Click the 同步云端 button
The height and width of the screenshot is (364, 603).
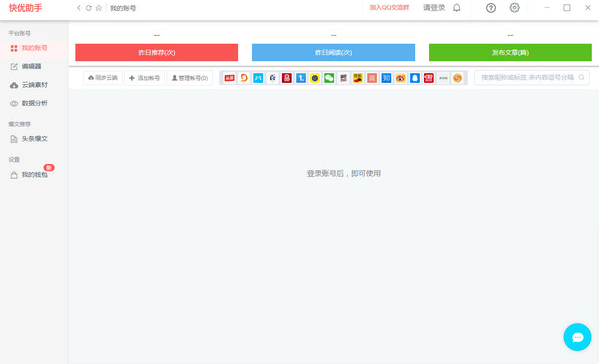pyautogui.click(x=103, y=78)
